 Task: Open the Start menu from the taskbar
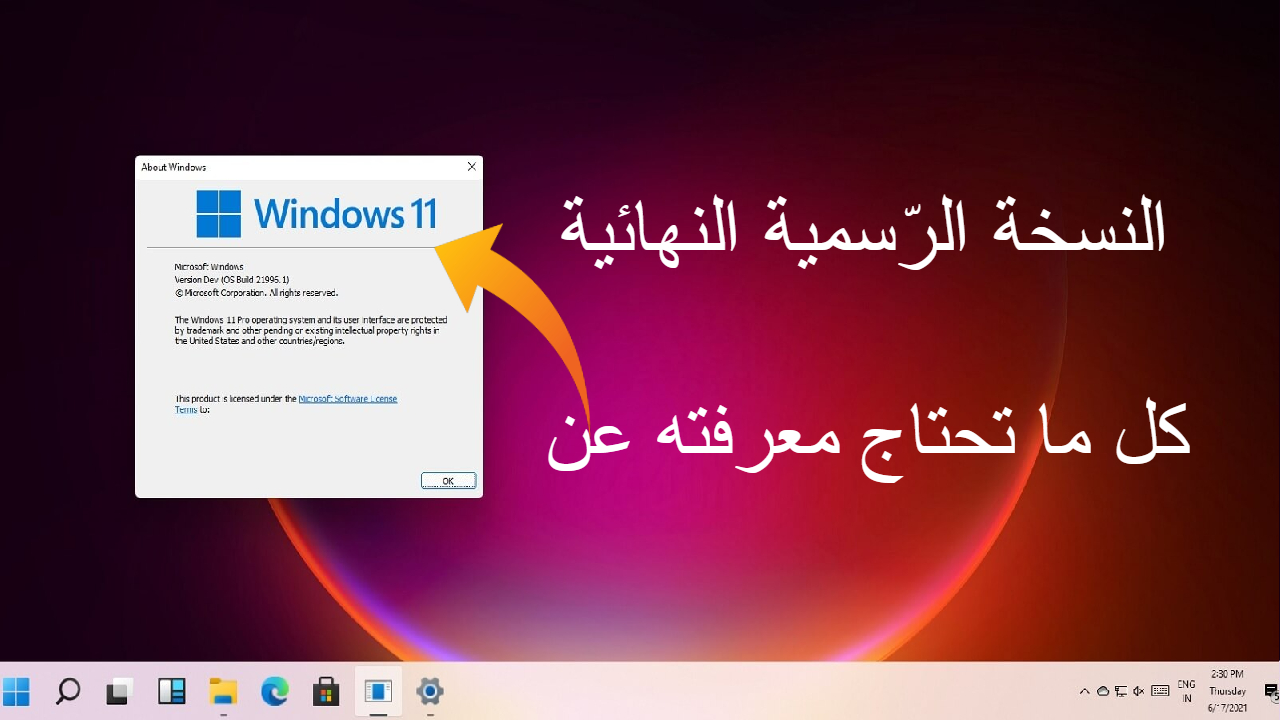click(16, 691)
